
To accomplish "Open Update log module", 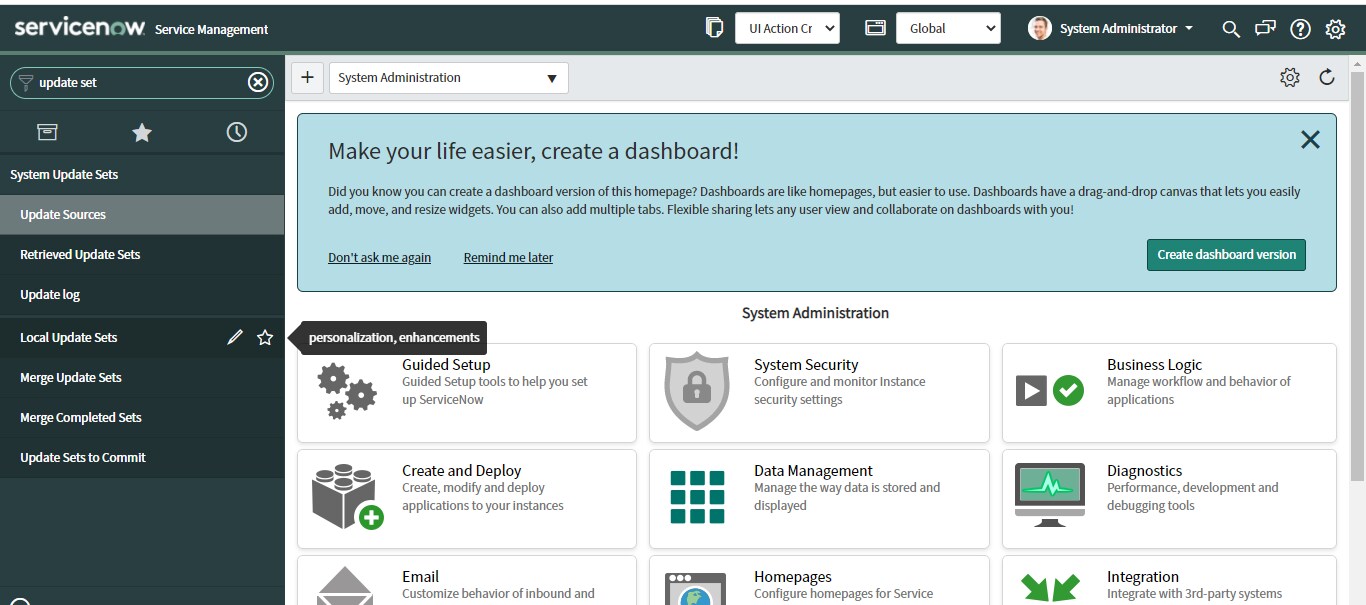I will coord(142,295).
